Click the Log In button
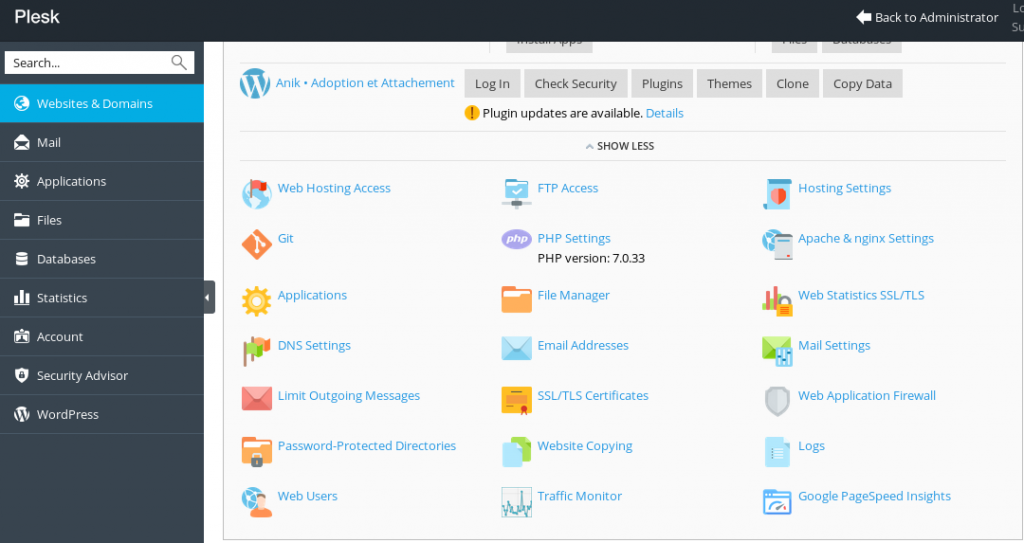 (x=492, y=84)
